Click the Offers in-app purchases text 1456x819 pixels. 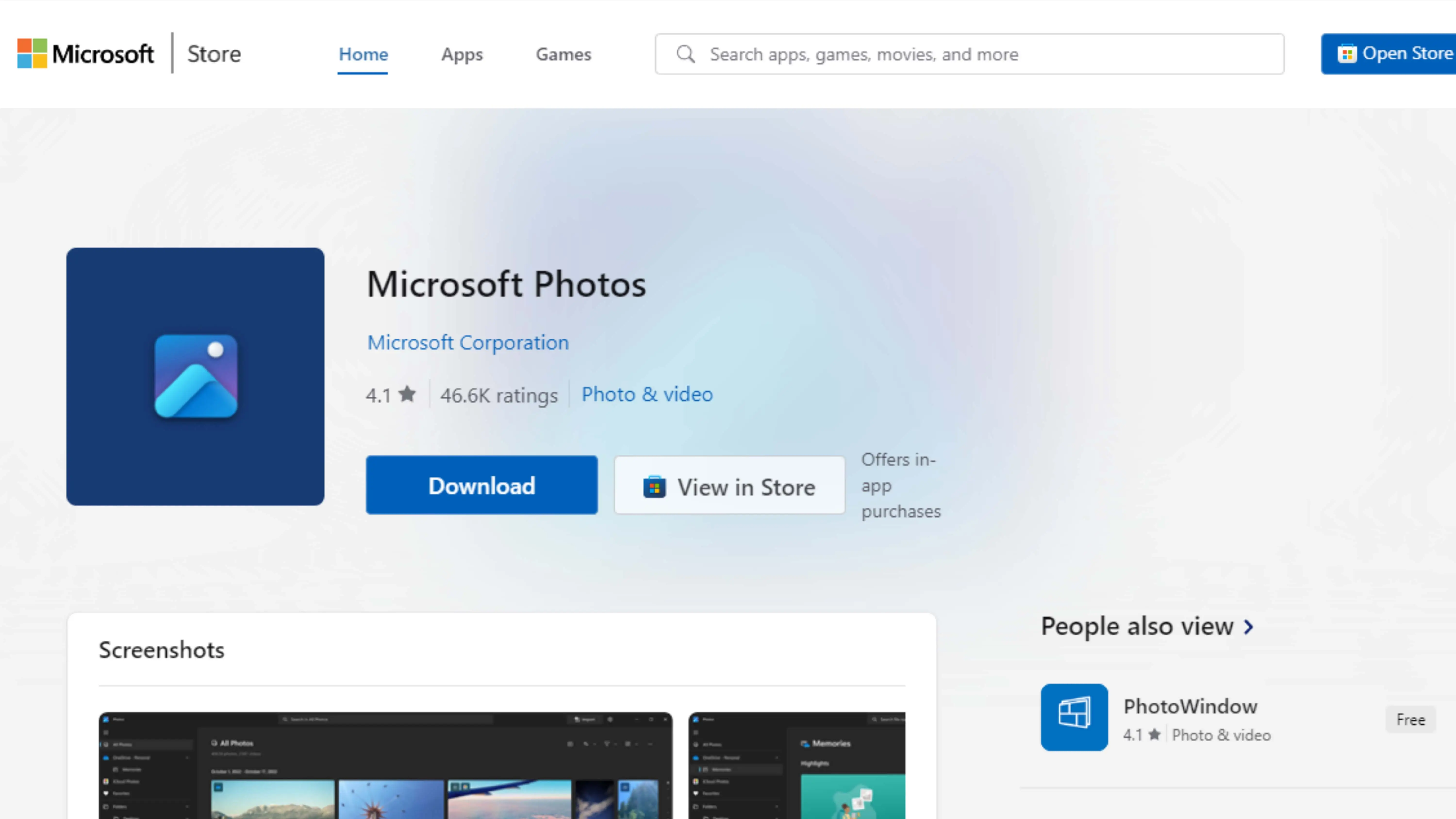(901, 486)
